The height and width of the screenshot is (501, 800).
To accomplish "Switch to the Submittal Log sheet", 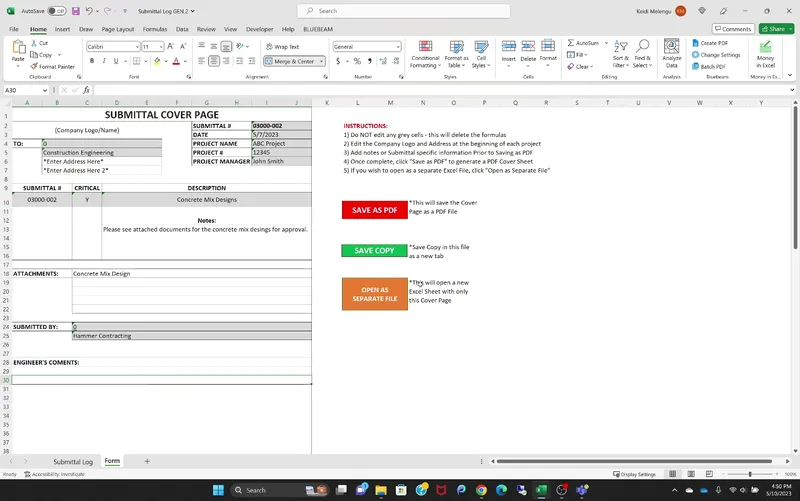I will [73, 461].
